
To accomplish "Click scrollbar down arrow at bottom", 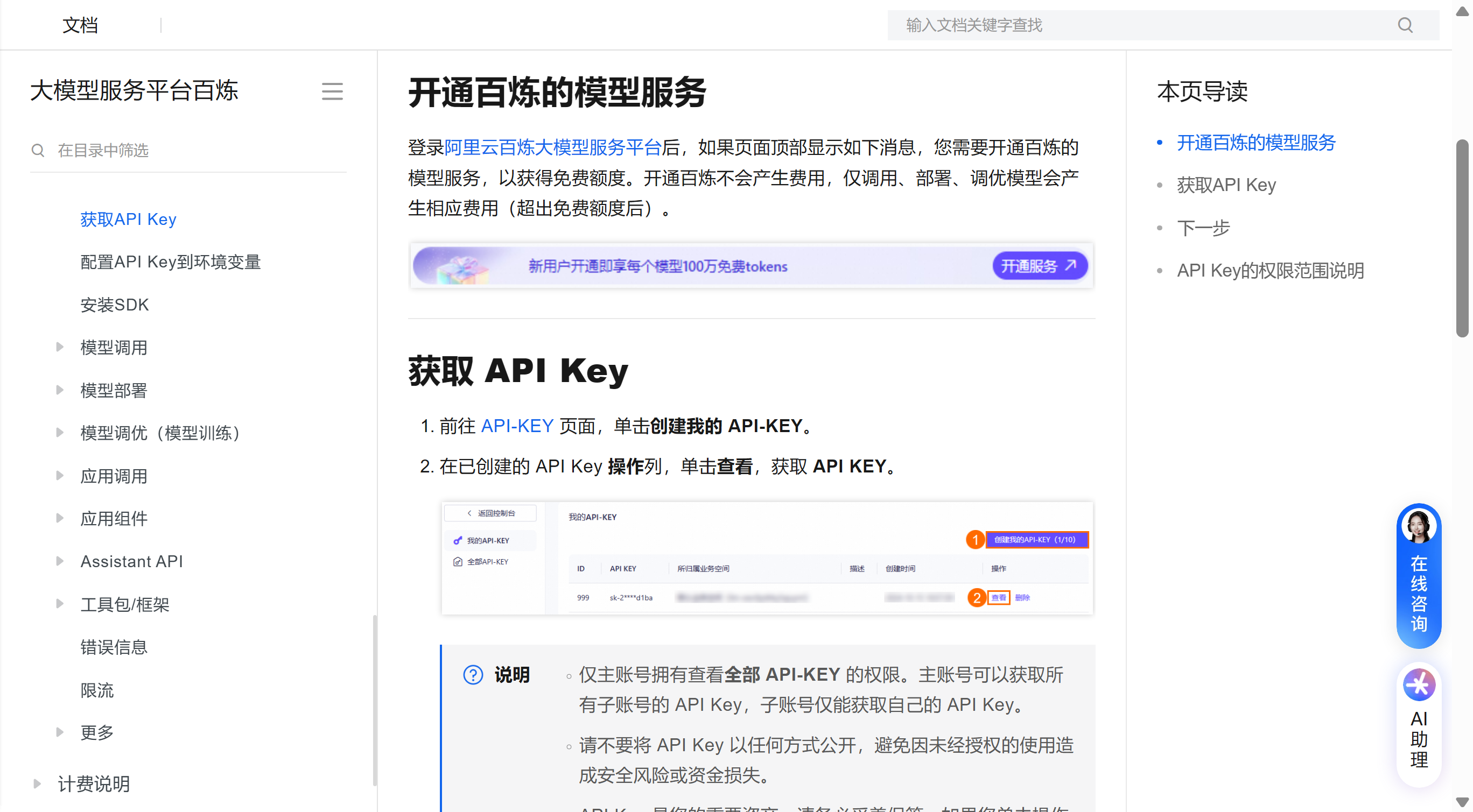I will tap(1462, 802).
